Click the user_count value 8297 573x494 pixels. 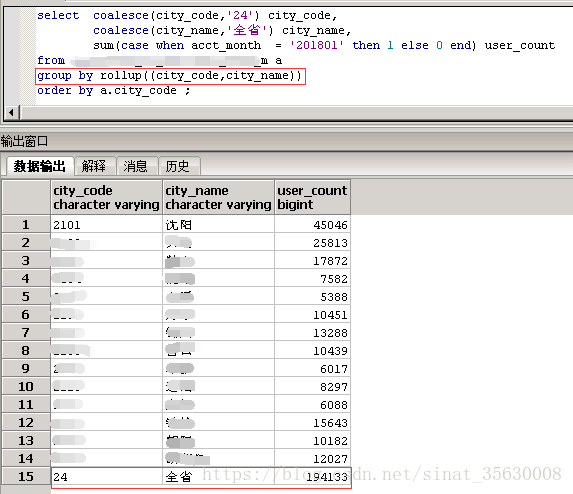(x=312, y=386)
